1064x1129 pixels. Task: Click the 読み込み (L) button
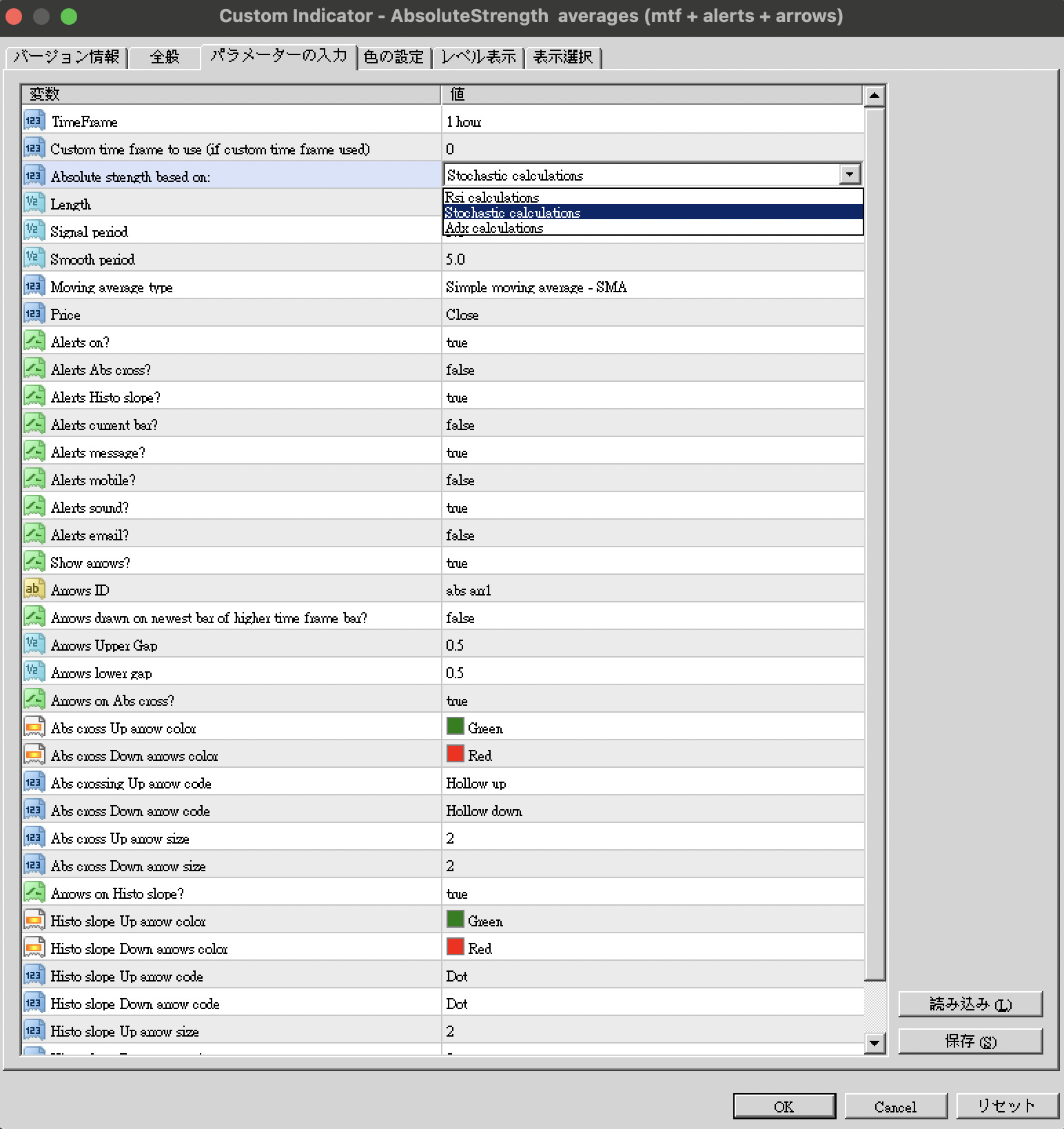(970, 1004)
